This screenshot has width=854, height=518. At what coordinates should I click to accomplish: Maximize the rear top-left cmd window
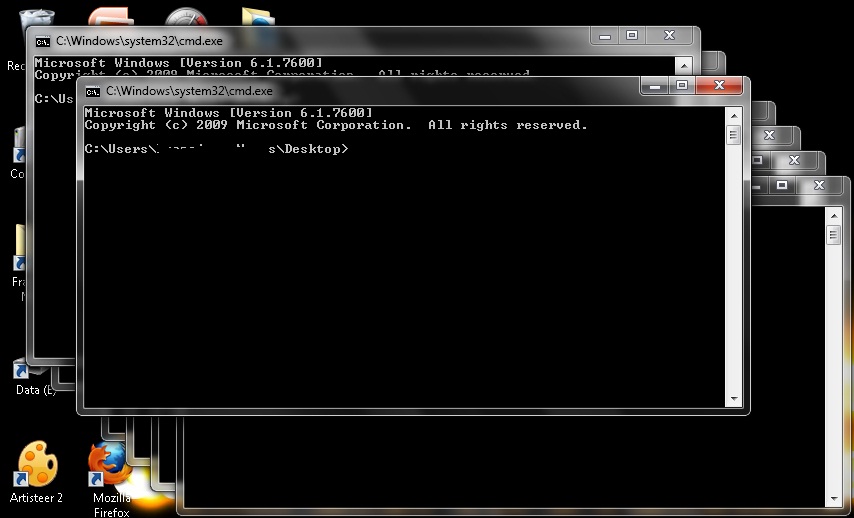[x=632, y=36]
